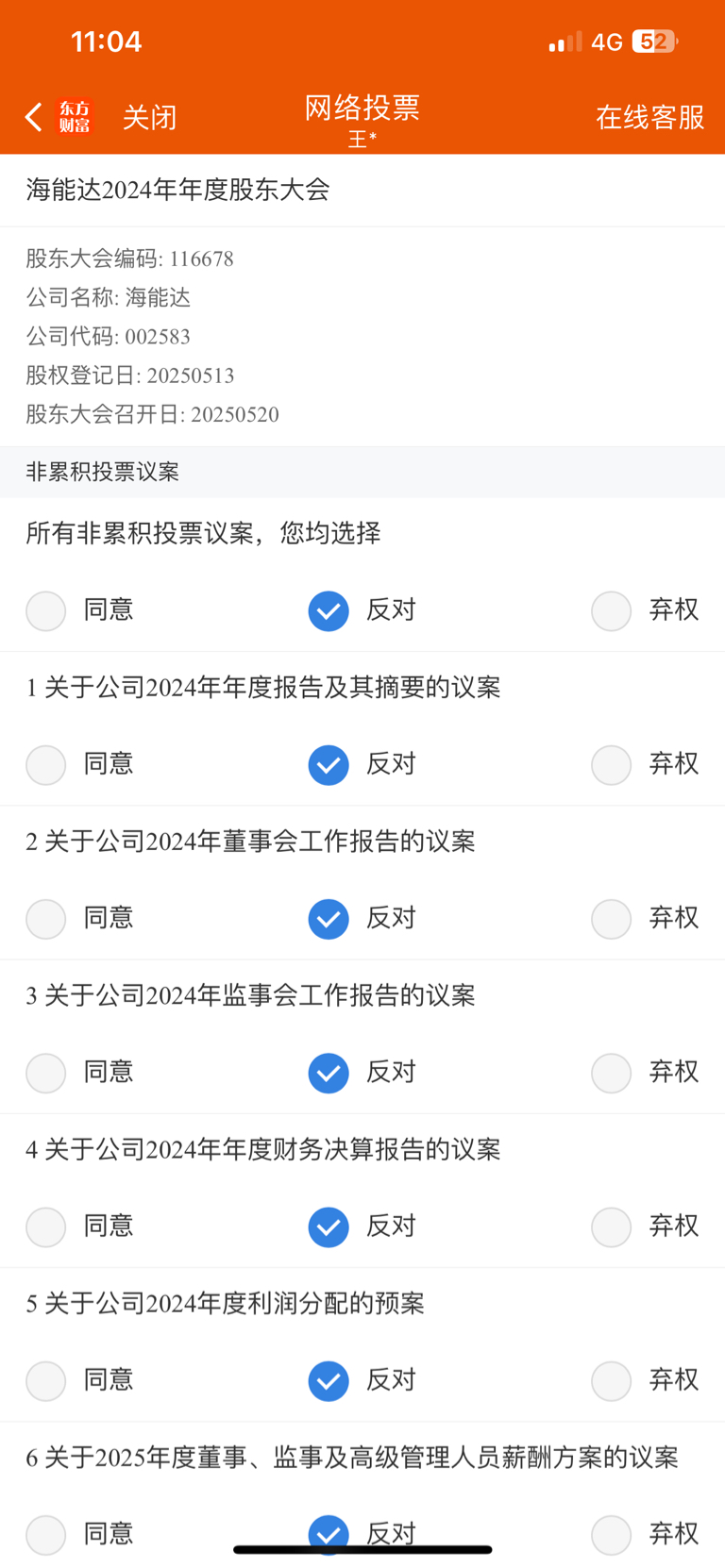Select 弃权 for proposal 6 薪酬方案

(611, 1535)
